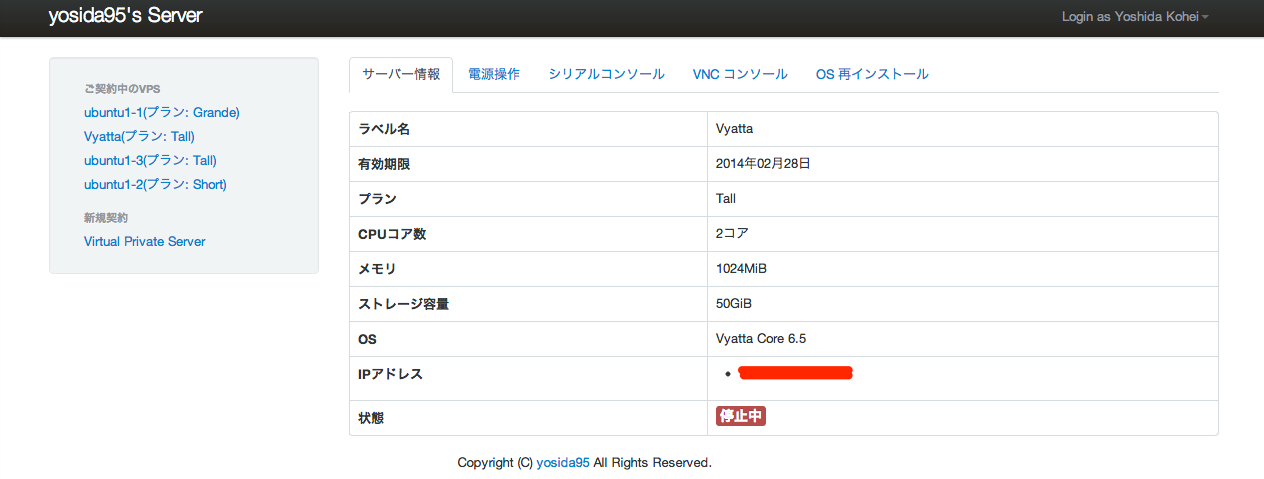1264x479 pixels.
Task: Open the 電源操作 tab
Action: 494,75
